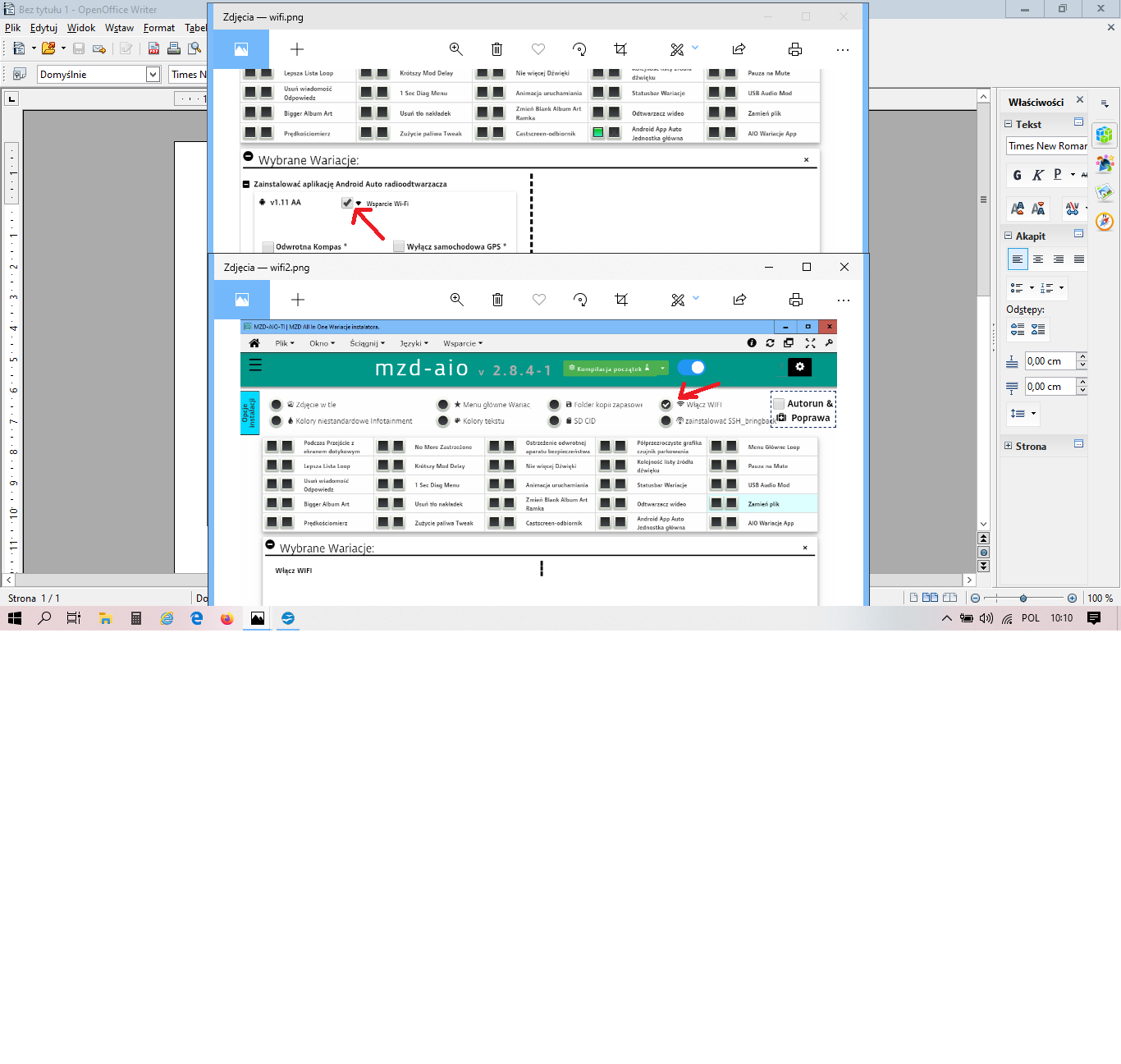
Task: Collapse the Akapit section in the sidebar
Action: pos(1008,236)
